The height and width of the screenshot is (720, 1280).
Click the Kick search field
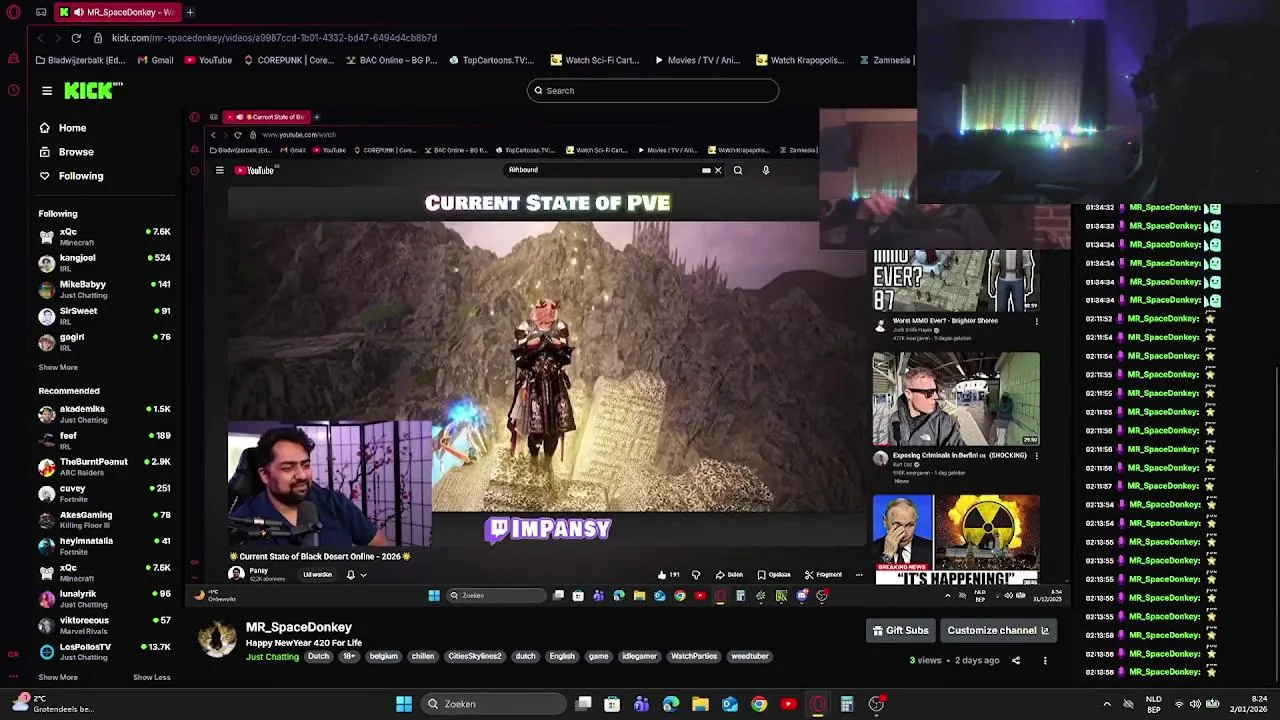(653, 91)
